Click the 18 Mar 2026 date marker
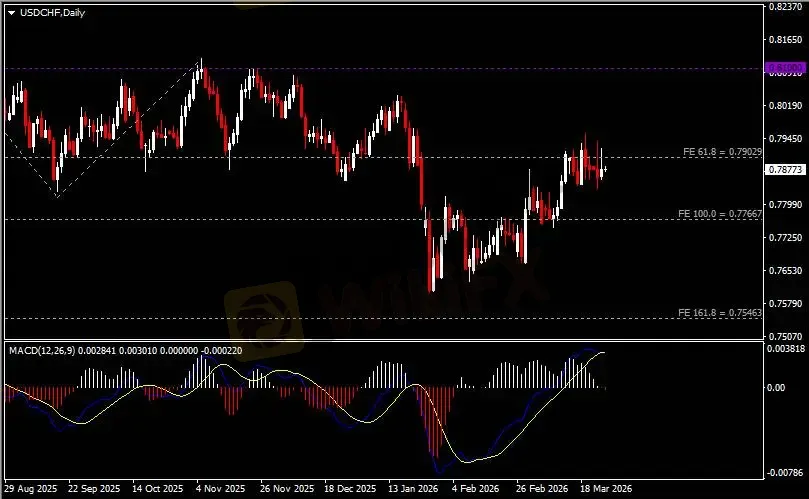Screen dimensions: 809x499 tap(605, 491)
